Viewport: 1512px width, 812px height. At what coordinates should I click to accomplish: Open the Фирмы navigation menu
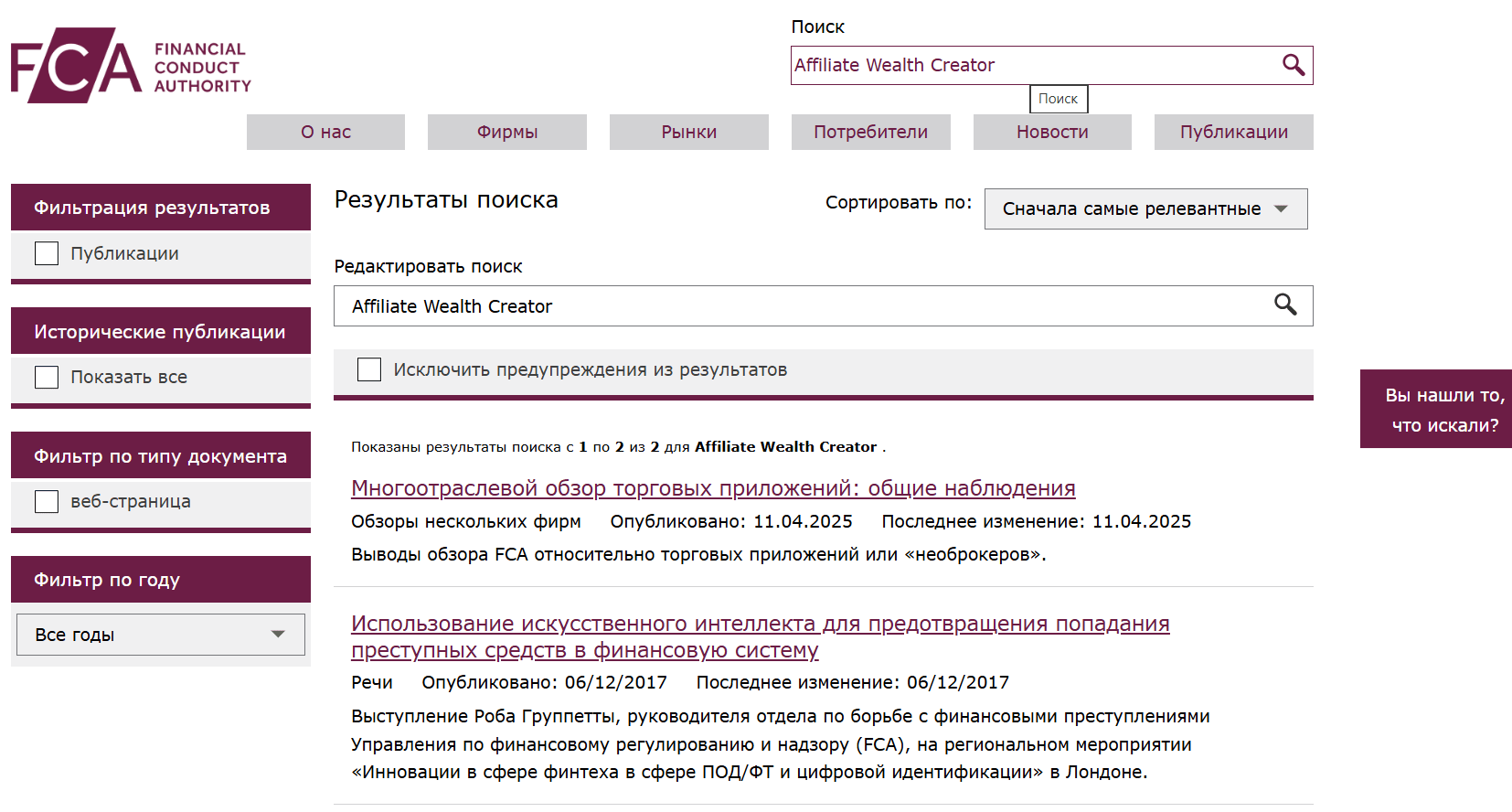pos(506,132)
